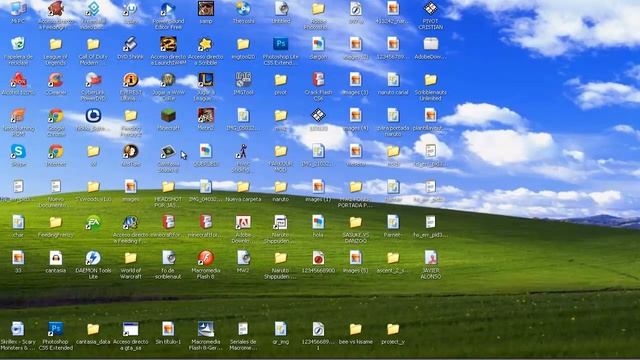Select the qr_img file
The height and width of the screenshot is (360, 640).
click(280, 329)
